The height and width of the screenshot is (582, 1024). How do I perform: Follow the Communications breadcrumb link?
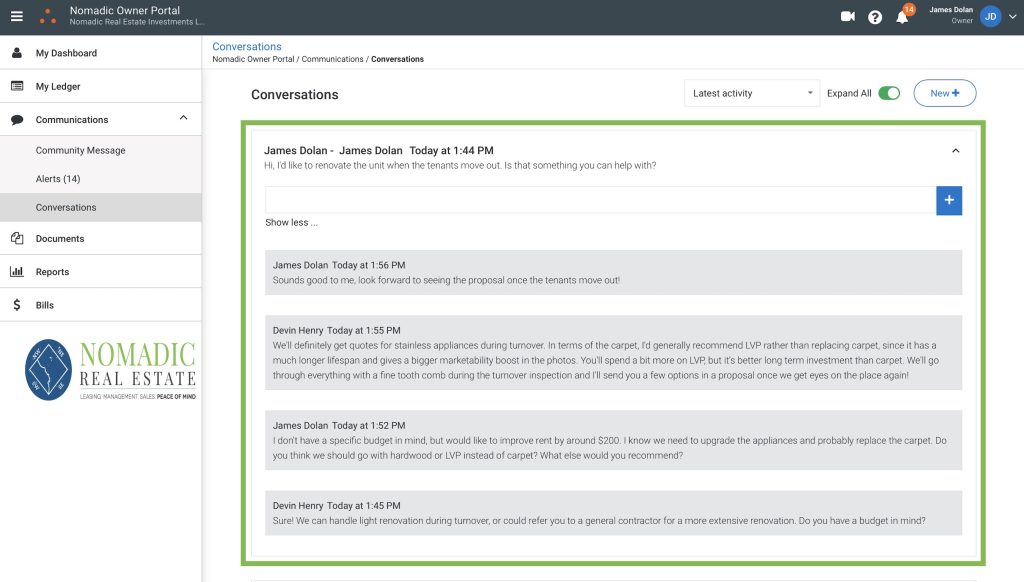[332, 59]
